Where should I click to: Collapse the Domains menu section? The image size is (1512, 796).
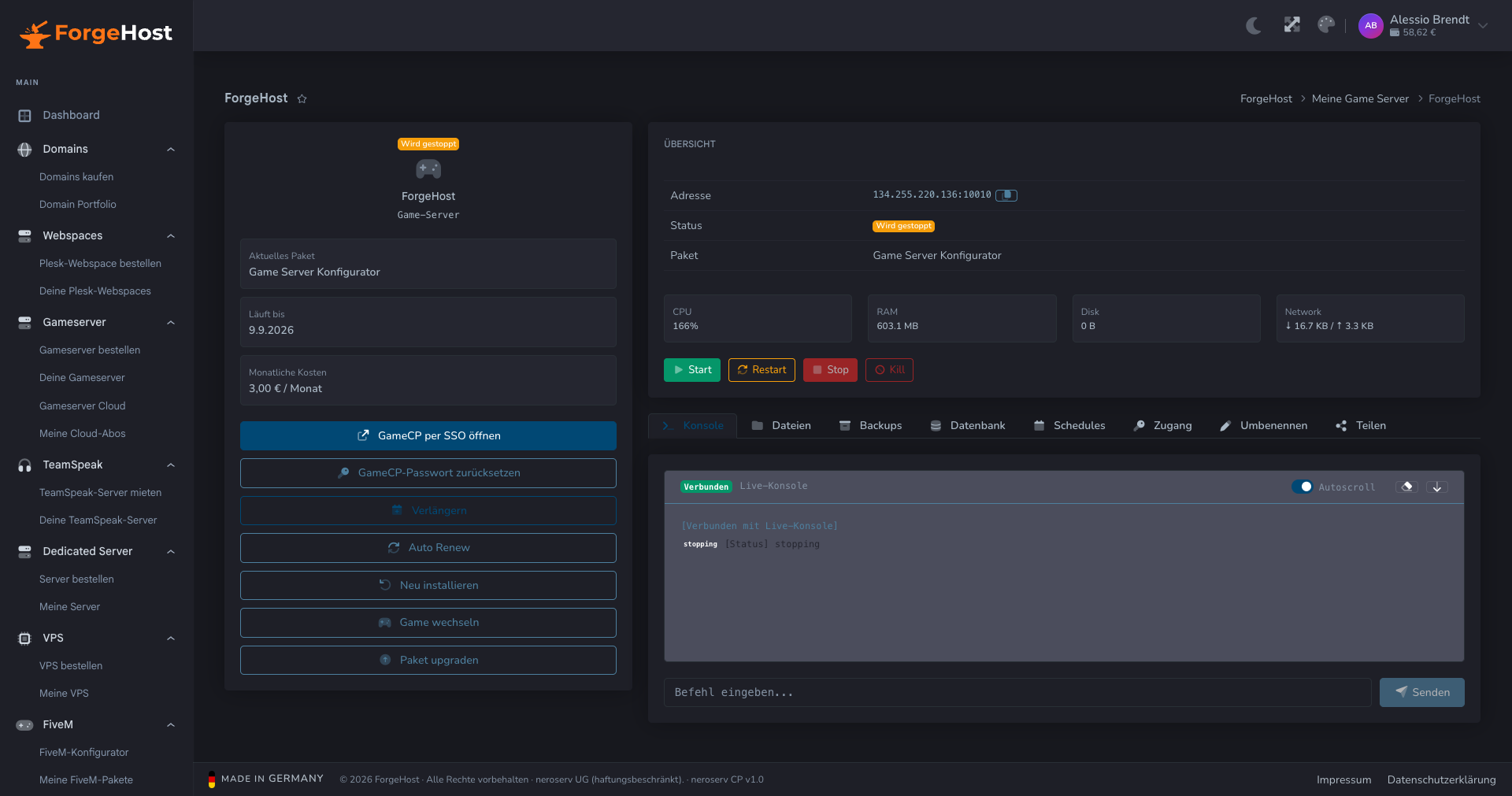(171, 150)
